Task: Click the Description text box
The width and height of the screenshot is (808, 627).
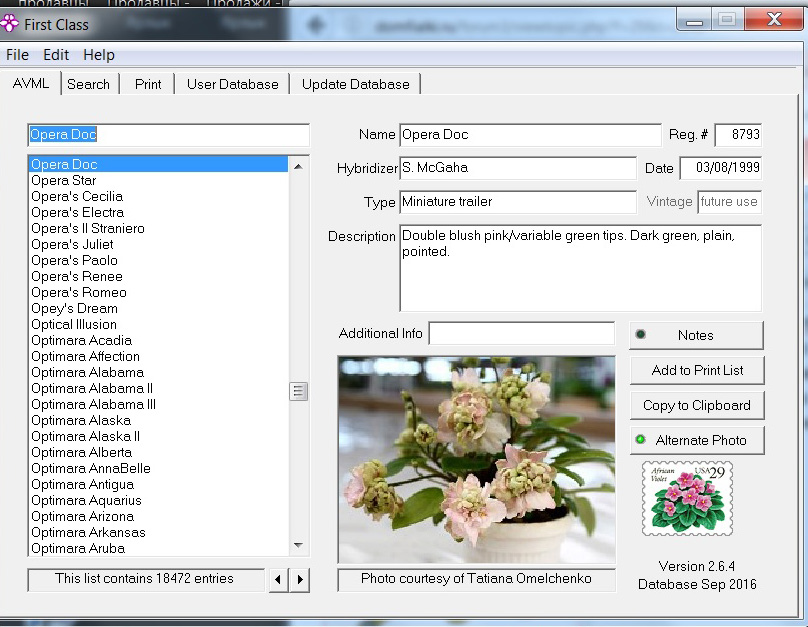Action: [581, 268]
